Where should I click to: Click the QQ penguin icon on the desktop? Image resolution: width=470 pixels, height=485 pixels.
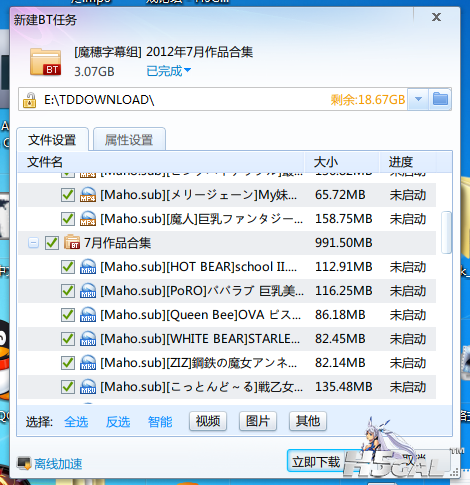(5, 360)
